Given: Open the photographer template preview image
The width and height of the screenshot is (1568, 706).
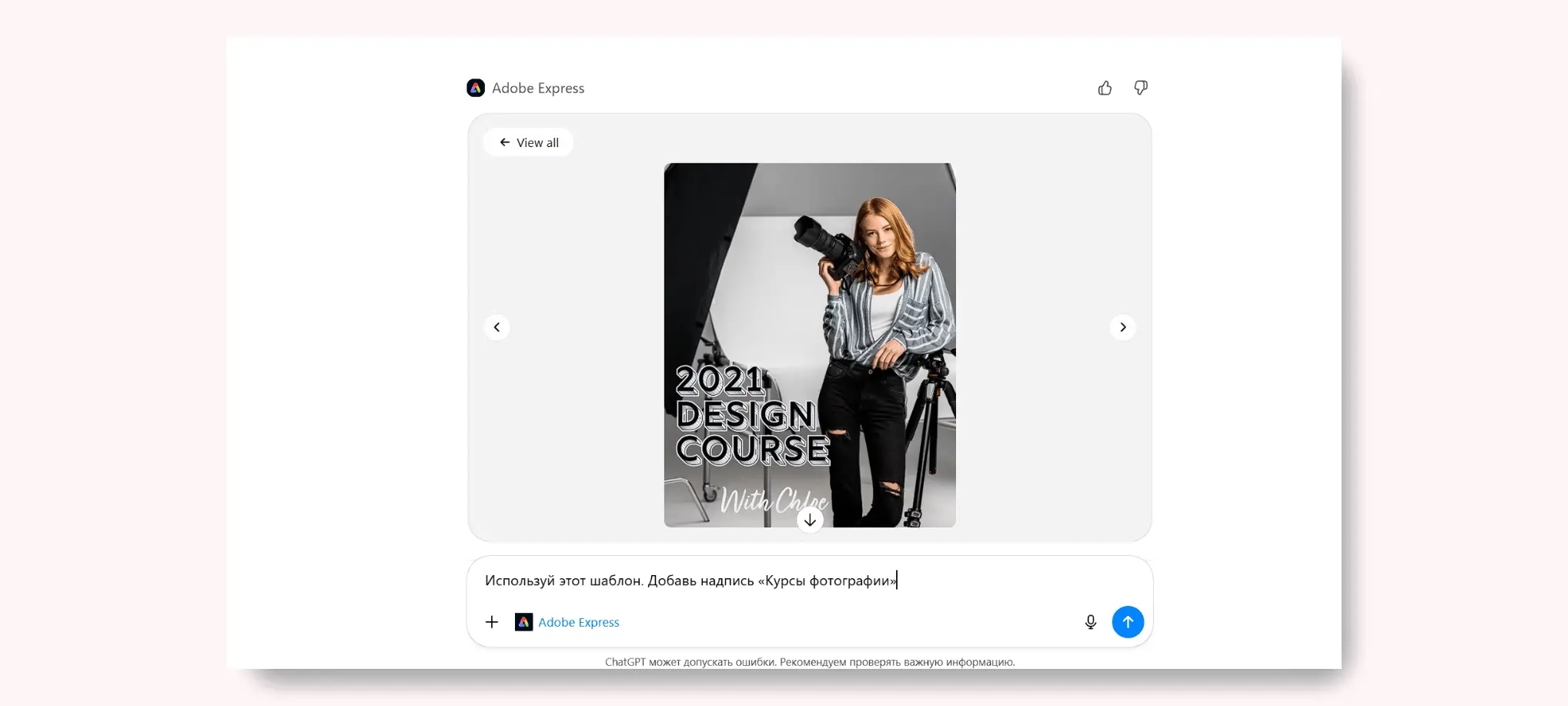Looking at the screenshot, I should [x=810, y=308].
